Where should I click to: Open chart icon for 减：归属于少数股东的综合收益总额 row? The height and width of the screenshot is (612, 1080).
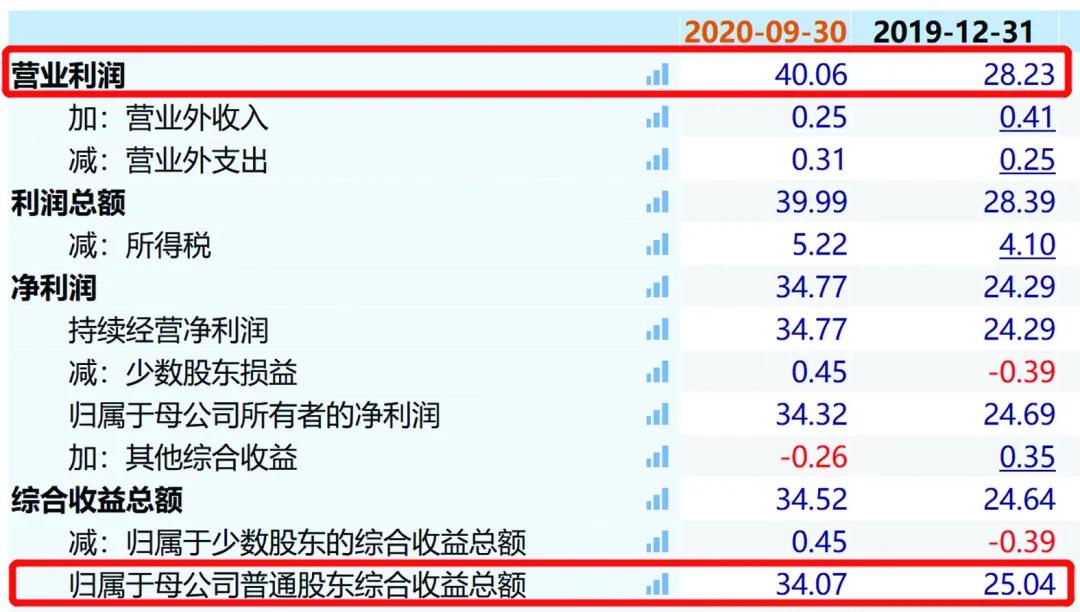(657, 542)
